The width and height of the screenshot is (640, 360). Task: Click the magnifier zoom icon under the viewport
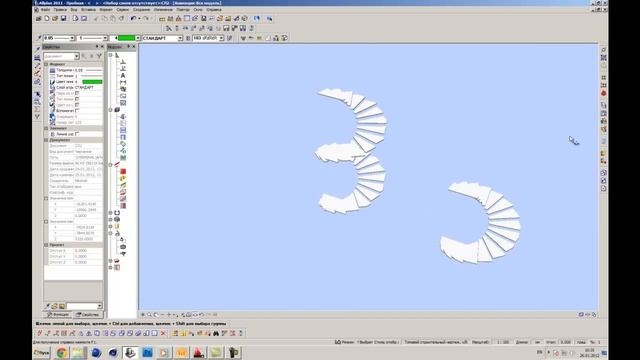(x=149, y=315)
